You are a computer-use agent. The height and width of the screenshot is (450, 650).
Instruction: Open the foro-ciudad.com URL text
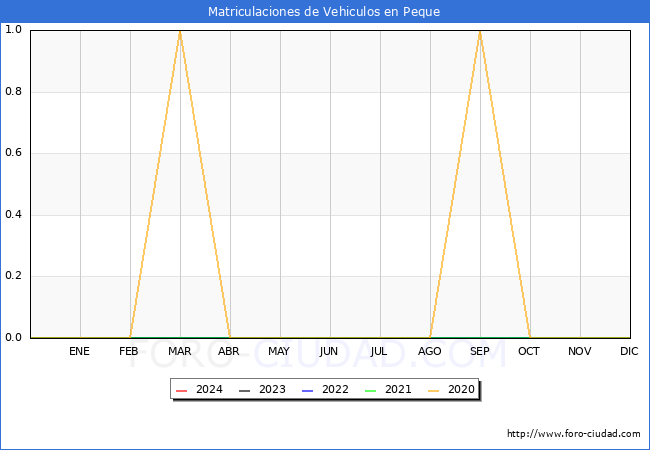(x=574, y=434)
